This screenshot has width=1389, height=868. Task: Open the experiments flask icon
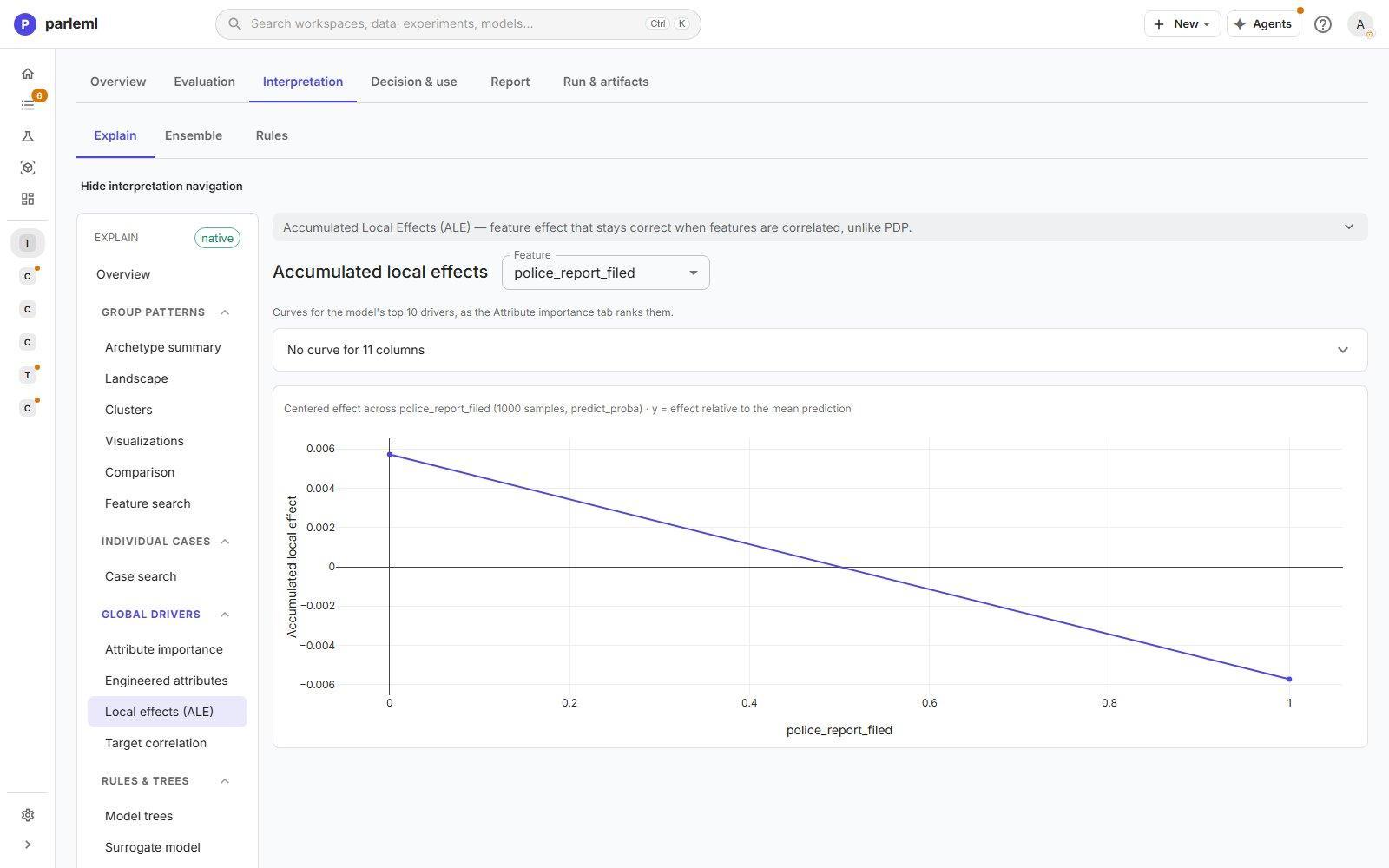click(28, 136)
